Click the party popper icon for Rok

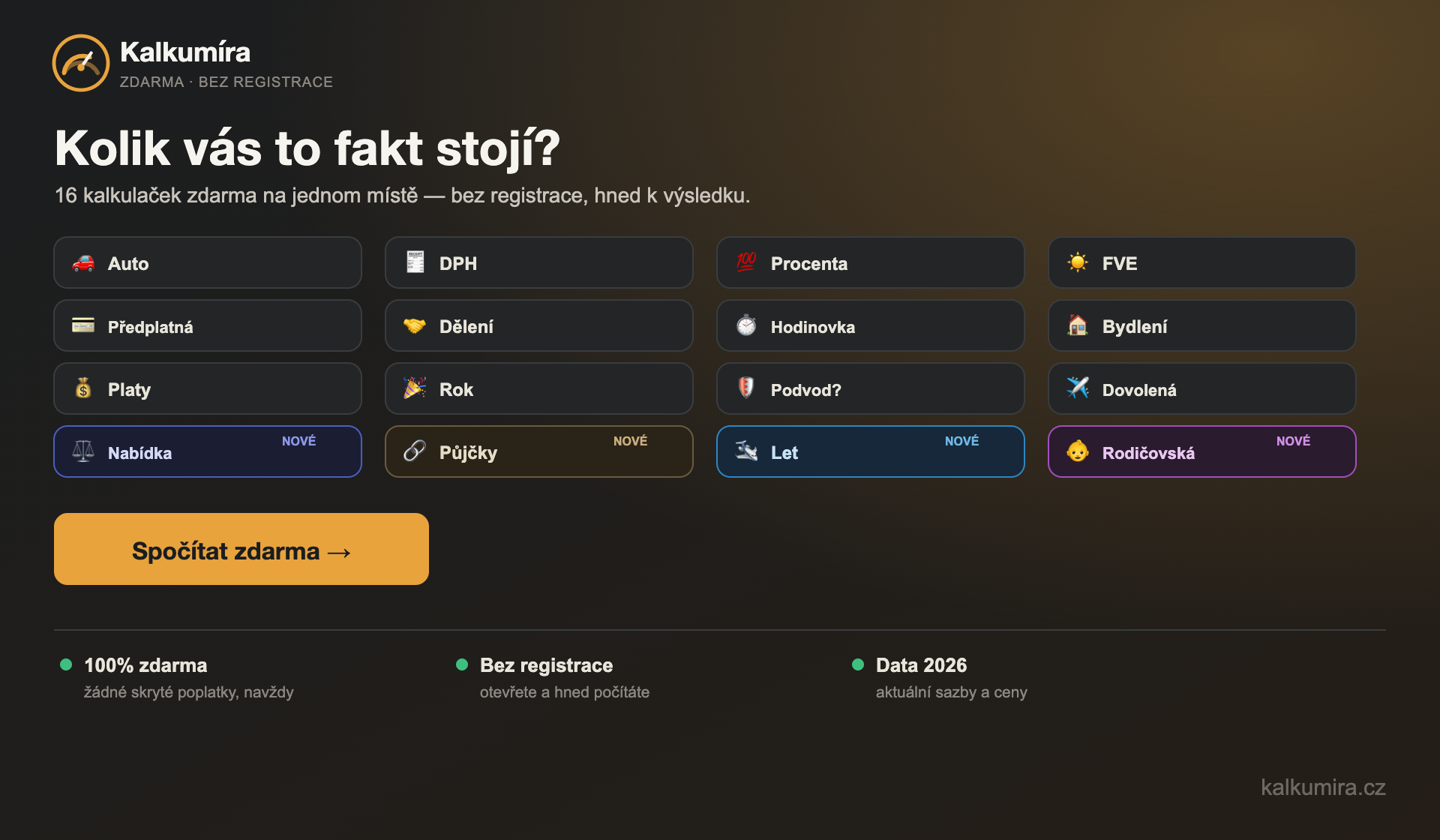[415, 388]
